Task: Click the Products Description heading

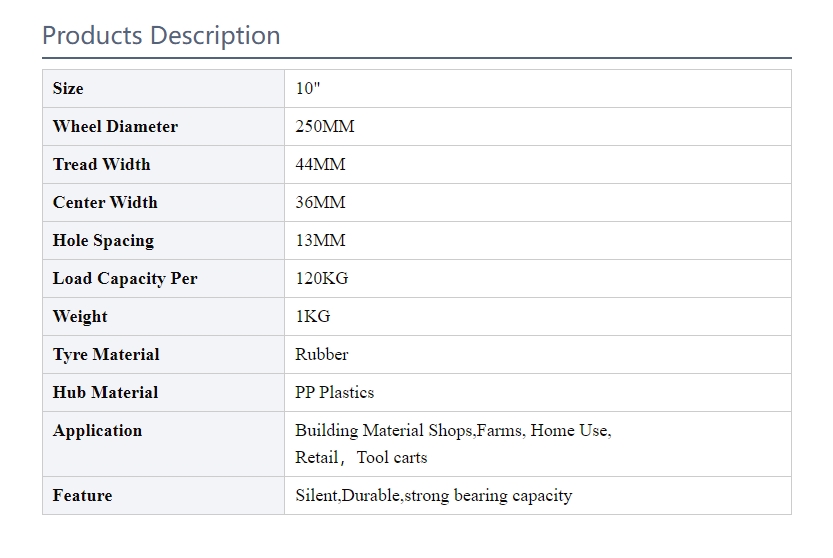Action: (x=161, y=36)
